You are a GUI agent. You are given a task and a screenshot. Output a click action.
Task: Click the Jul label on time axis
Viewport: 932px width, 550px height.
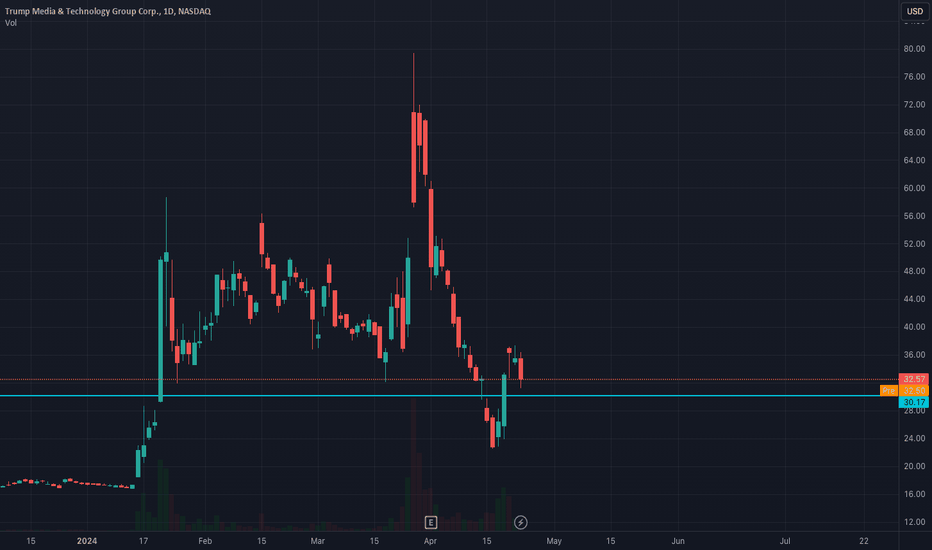(785, 541)
